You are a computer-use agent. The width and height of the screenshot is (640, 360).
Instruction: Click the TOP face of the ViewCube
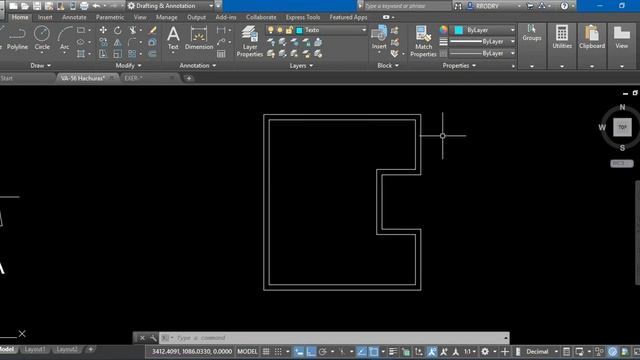[x=622, y=127]
